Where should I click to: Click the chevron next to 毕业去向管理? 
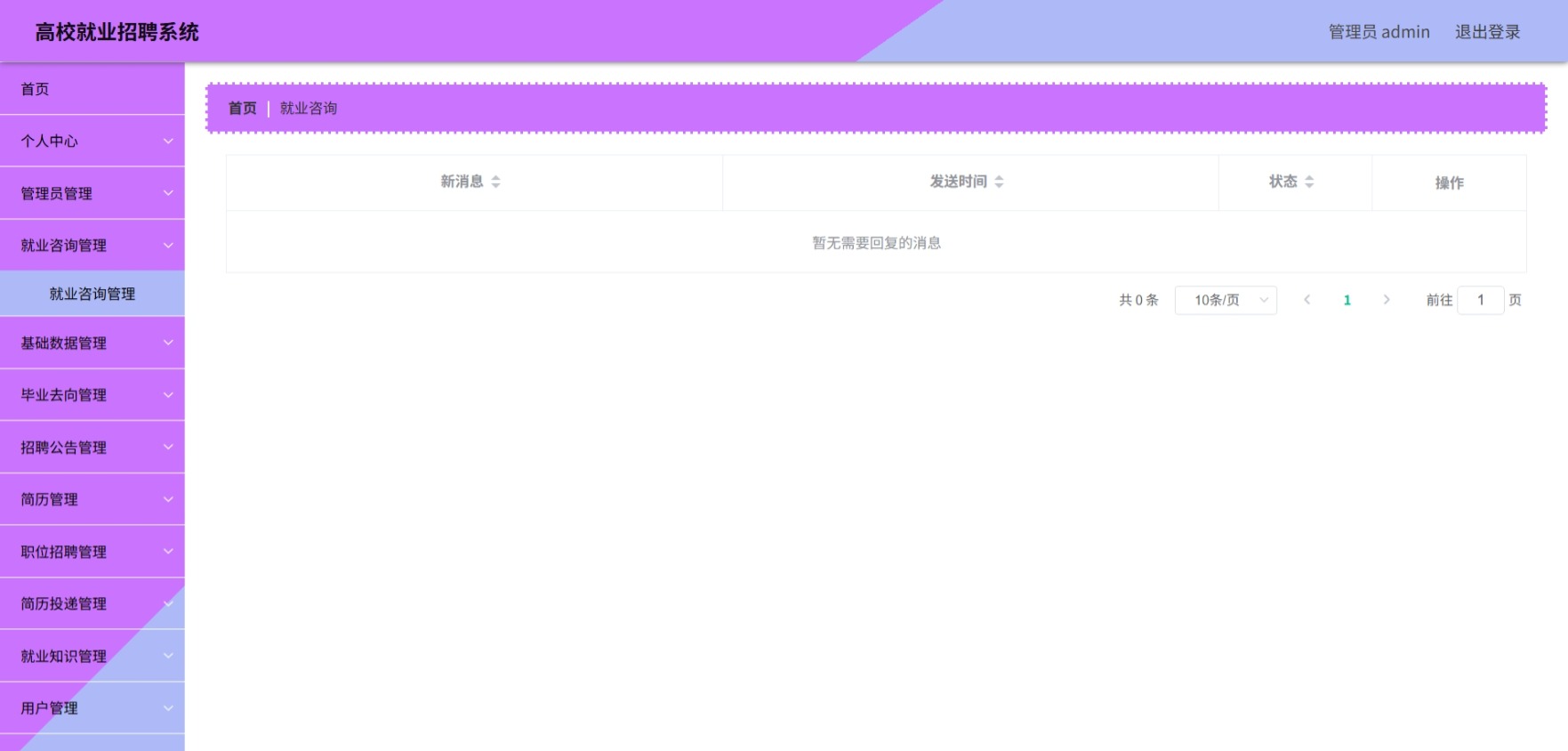168,395
